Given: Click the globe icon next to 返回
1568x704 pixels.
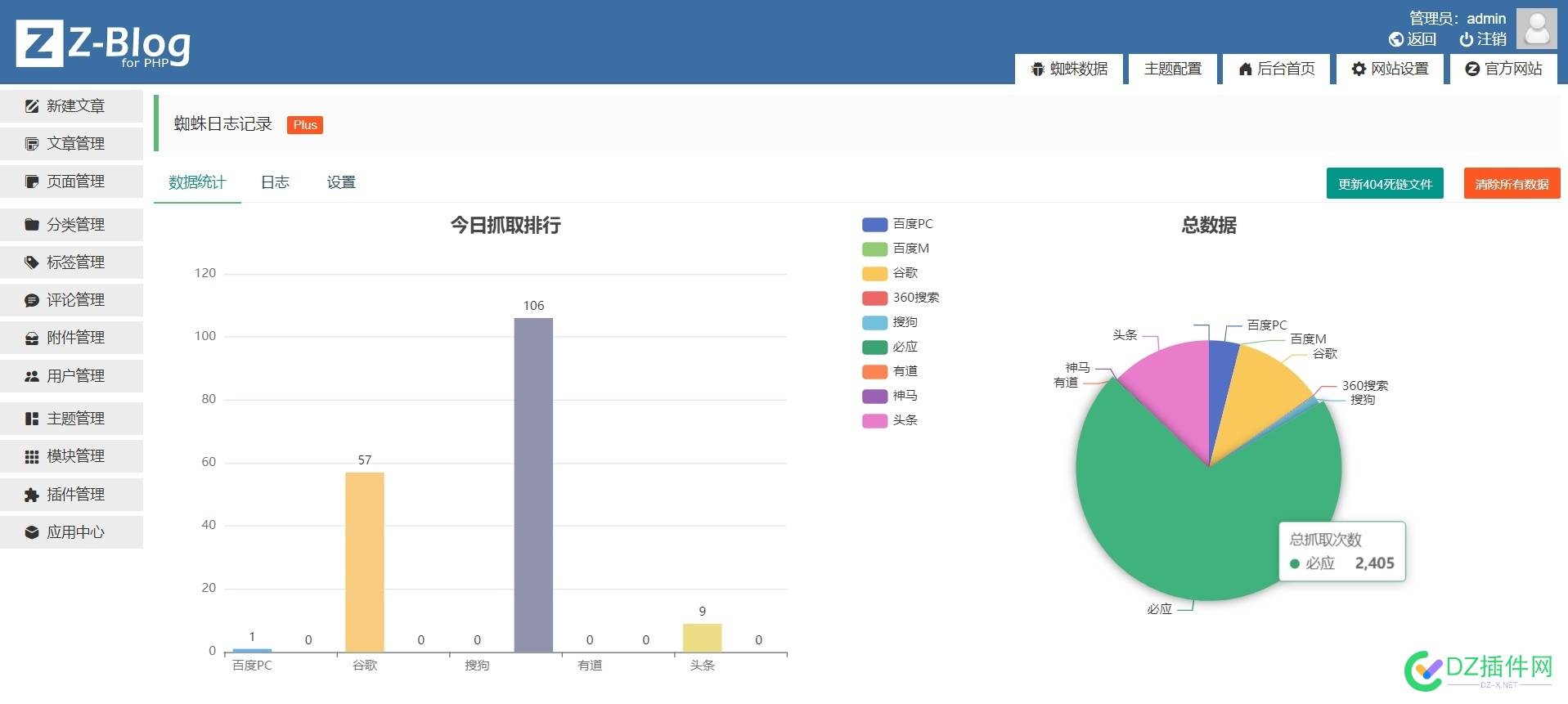Looking at the screenshot, I should (1396, 39).
